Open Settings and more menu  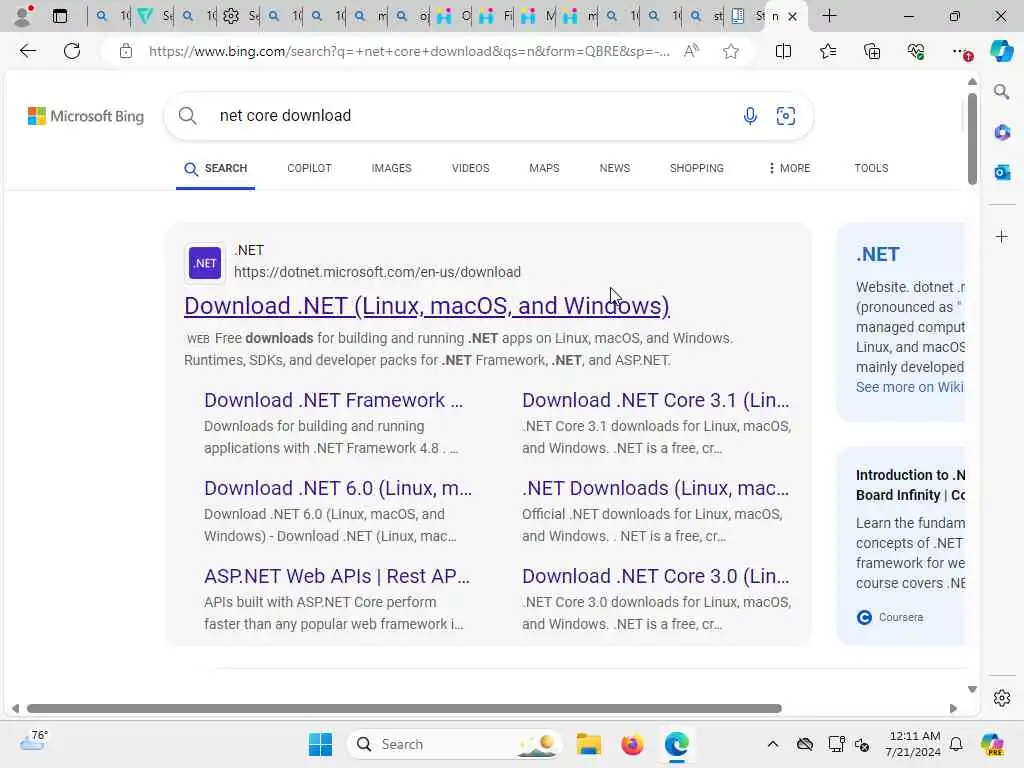(x=960, y=51)
